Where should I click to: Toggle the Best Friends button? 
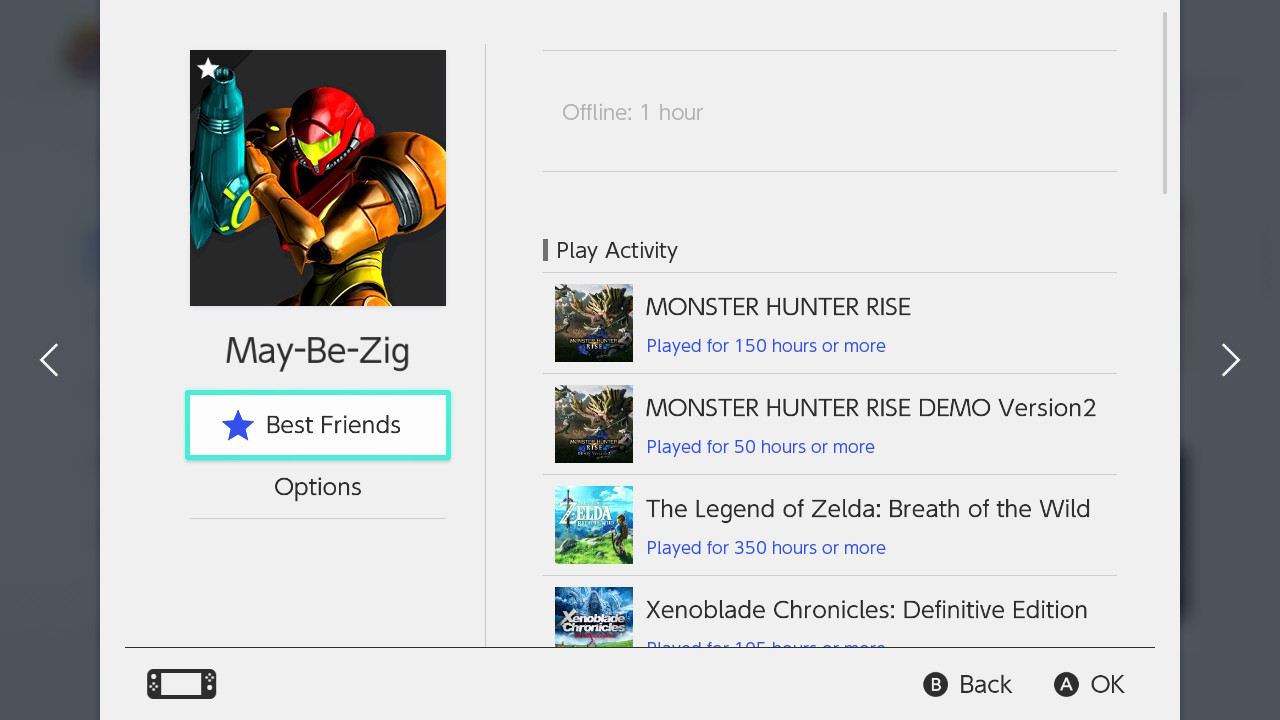318,425
